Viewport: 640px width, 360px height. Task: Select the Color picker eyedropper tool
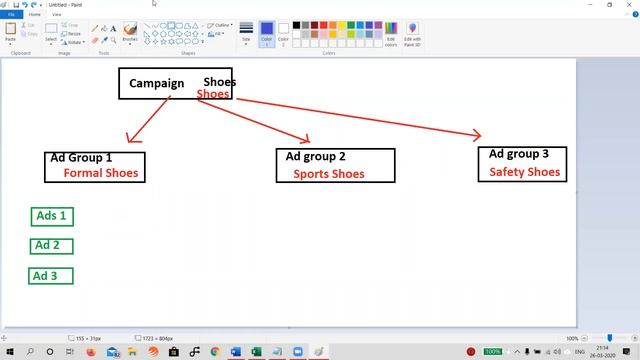[104, 40]
